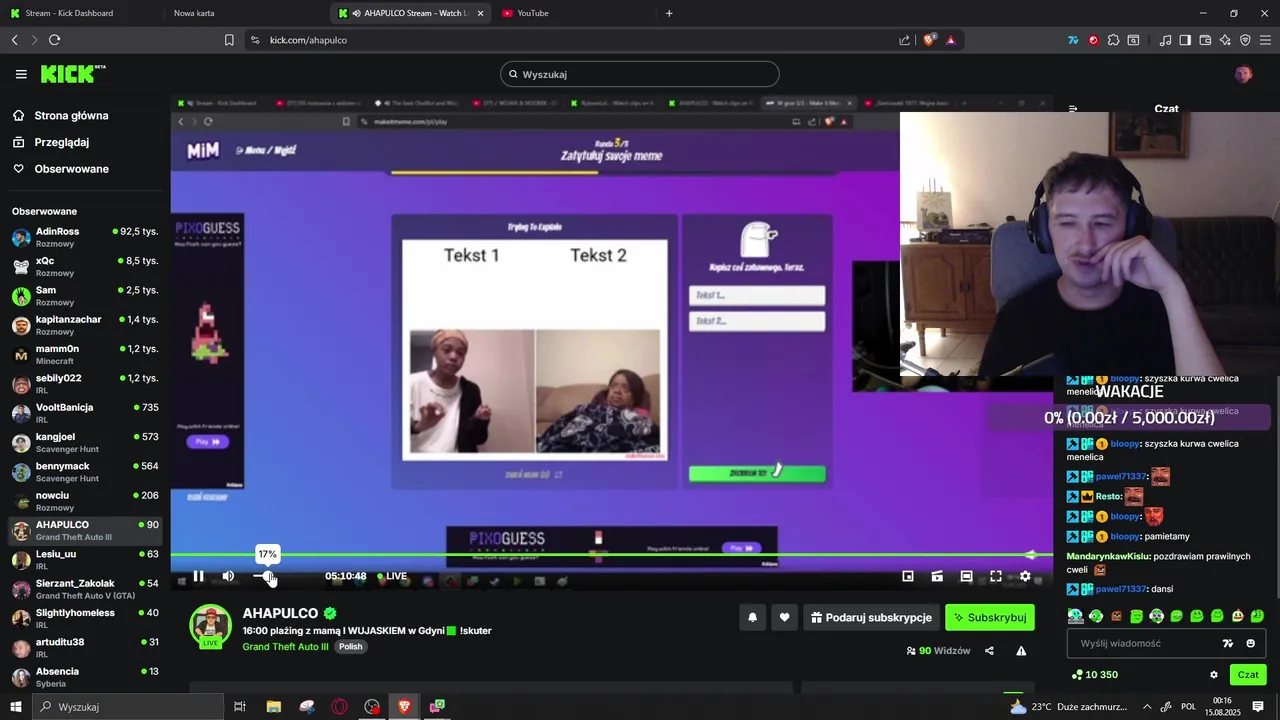Viewport: 1280px width, 720px height.
Task: Select kapitanzachar in followed channels
Action: pyautogui.click(x=84, y=326)
